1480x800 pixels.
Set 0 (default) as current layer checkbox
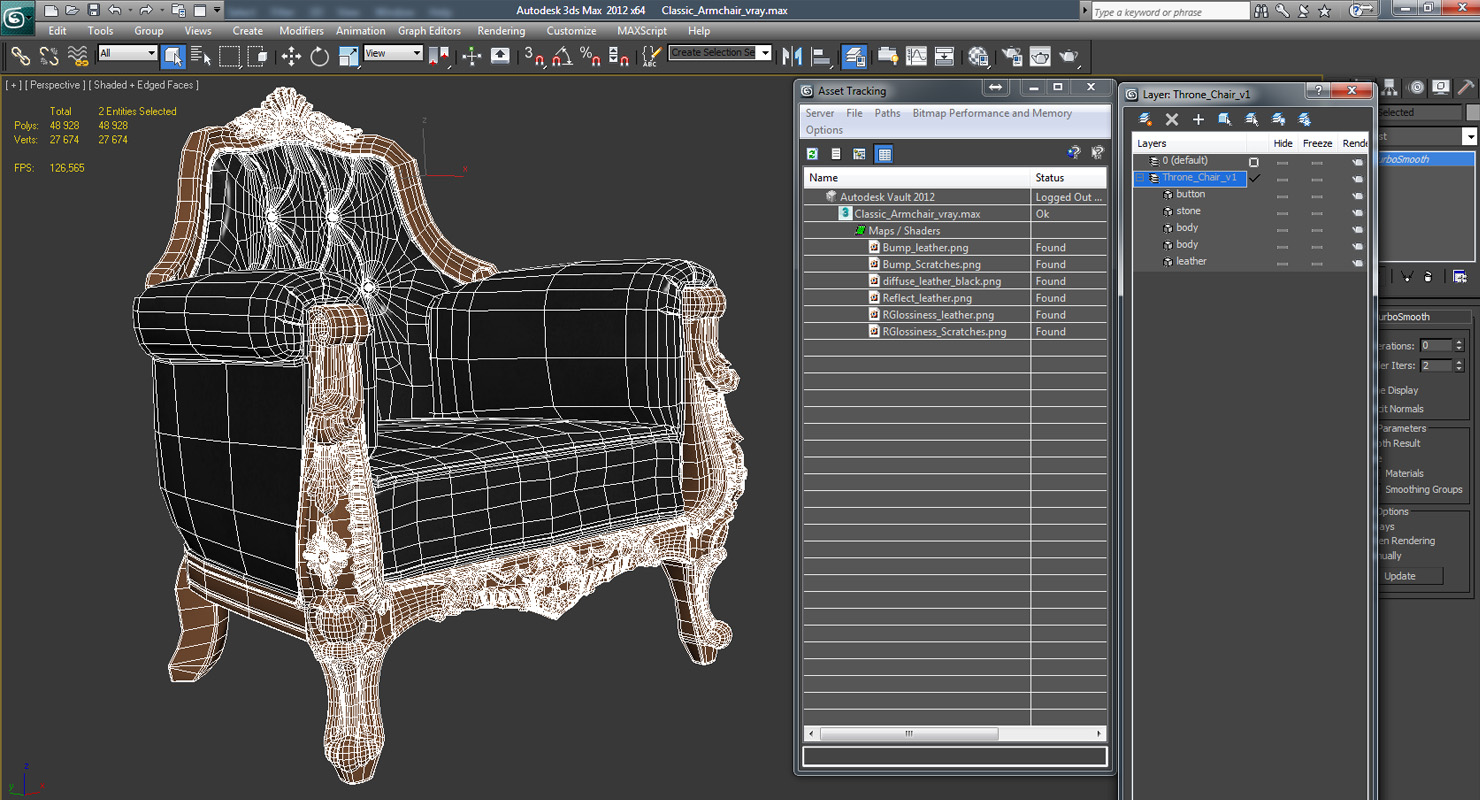pyautogui.click(x=1254, y=161)
